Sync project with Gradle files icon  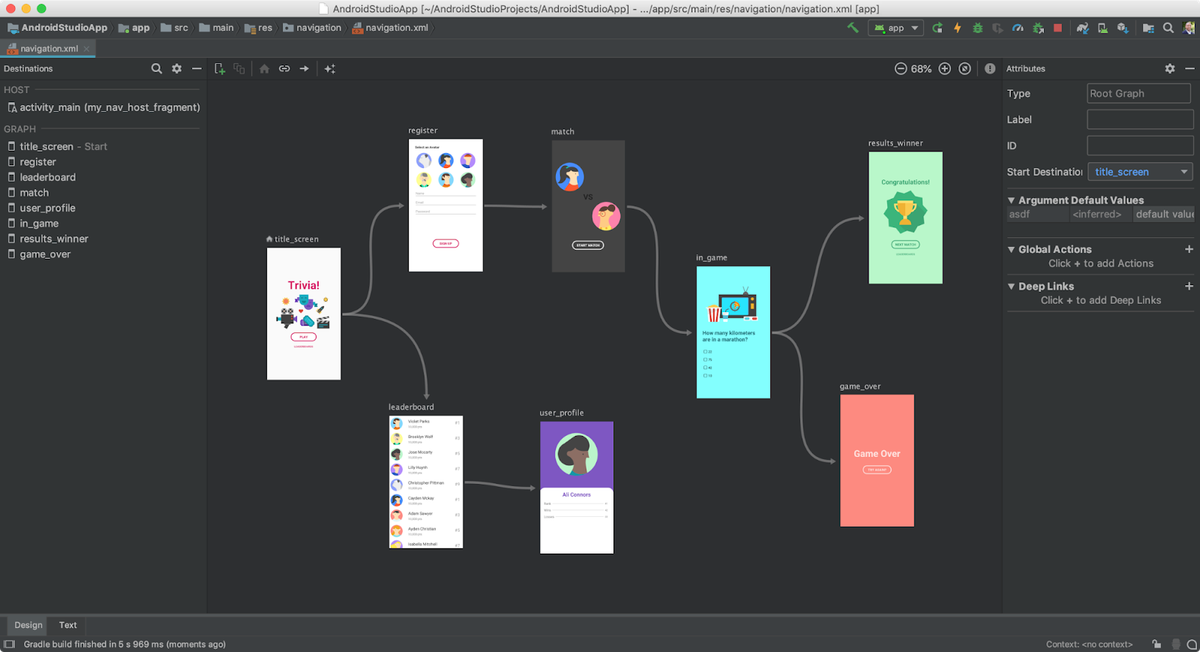(x=1080, y=28)
